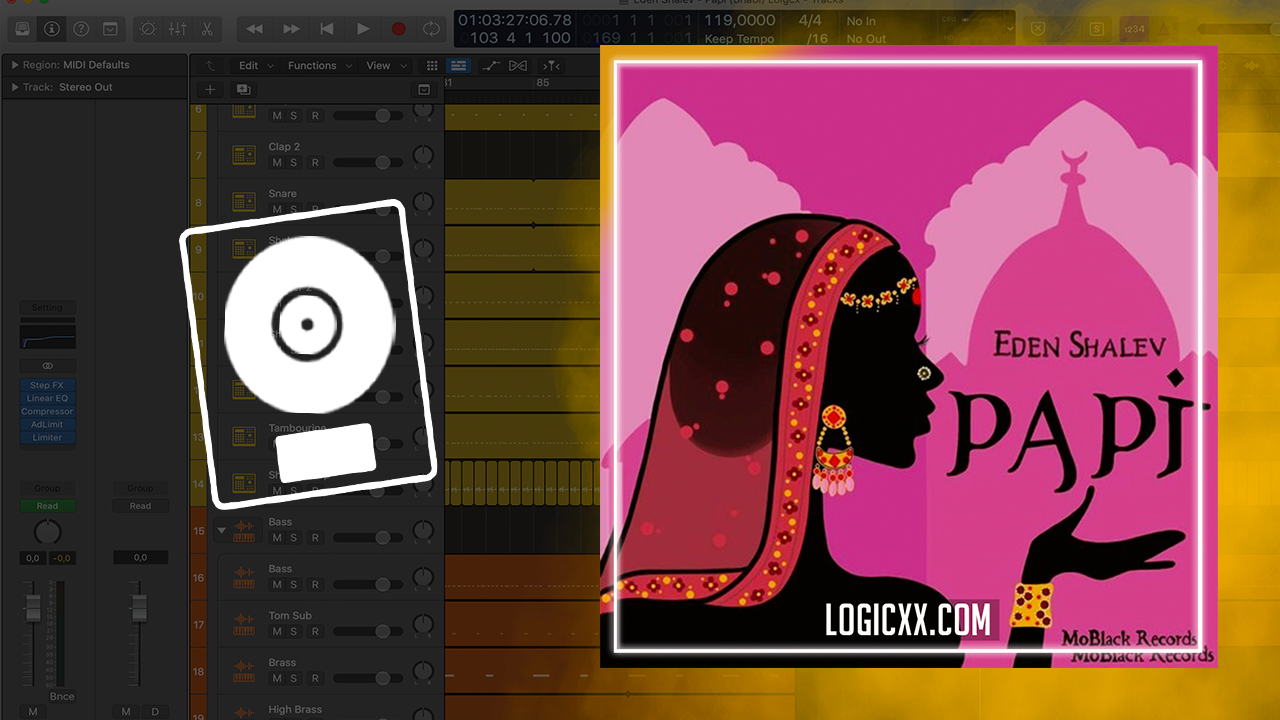Open the Editors scissors icon

[206, 29]
